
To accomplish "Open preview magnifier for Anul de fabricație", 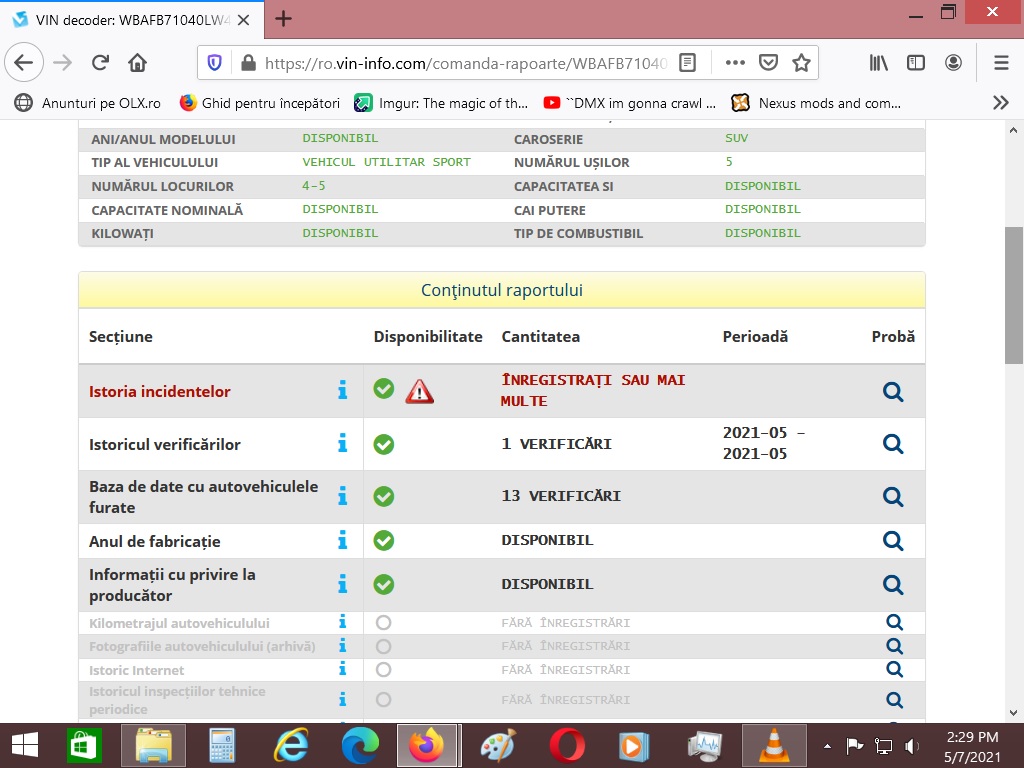I will click(x=893, y=541).
